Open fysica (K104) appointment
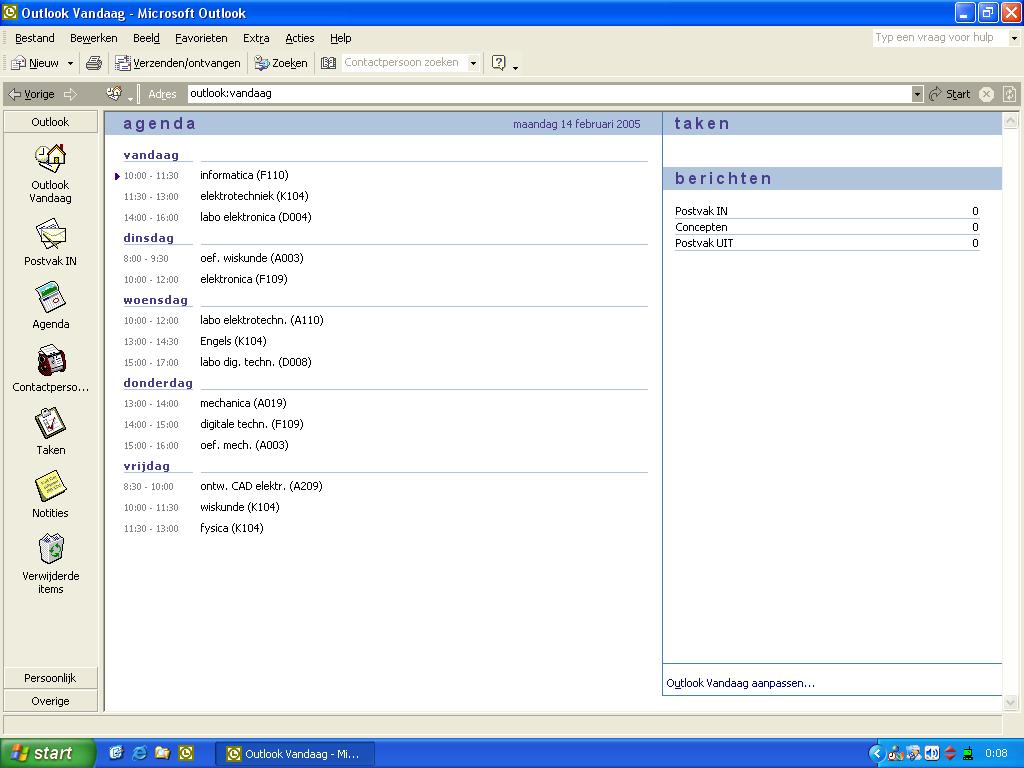The height and width of the screenshot is (768, 1024). 232,528
